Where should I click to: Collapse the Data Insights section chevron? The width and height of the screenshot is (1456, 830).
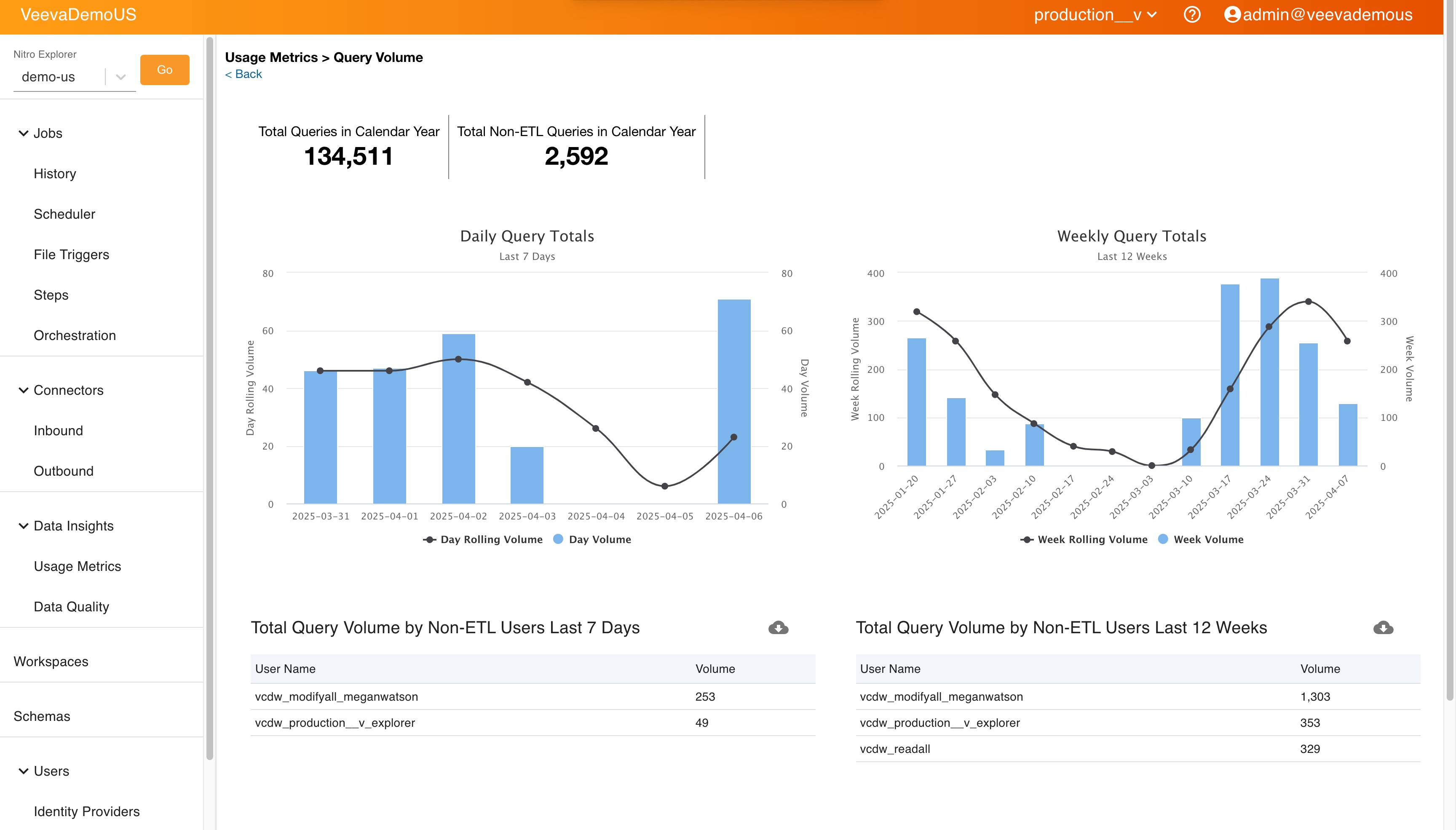click(23, 526)
